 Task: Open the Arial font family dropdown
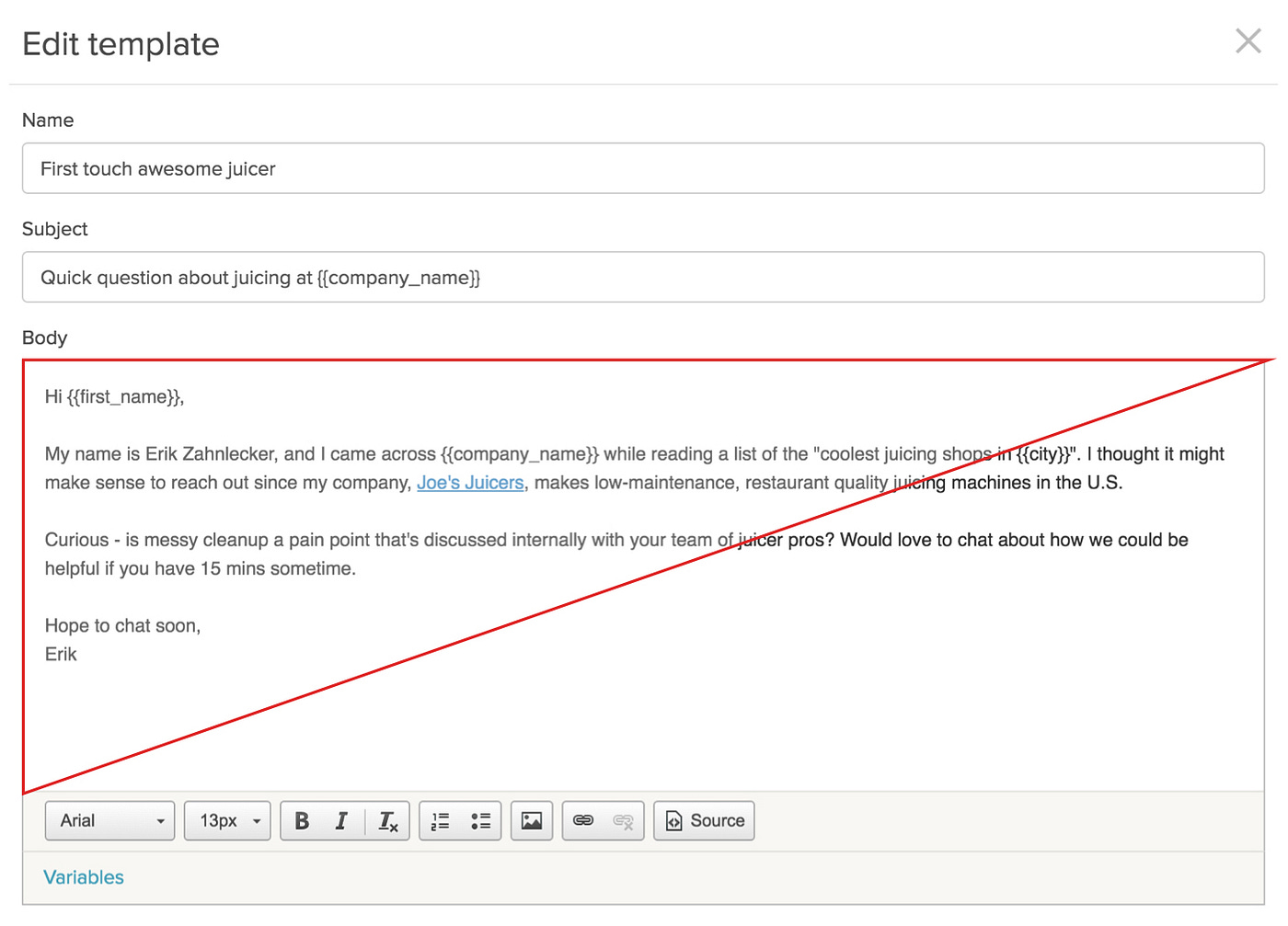coord(109,820)
